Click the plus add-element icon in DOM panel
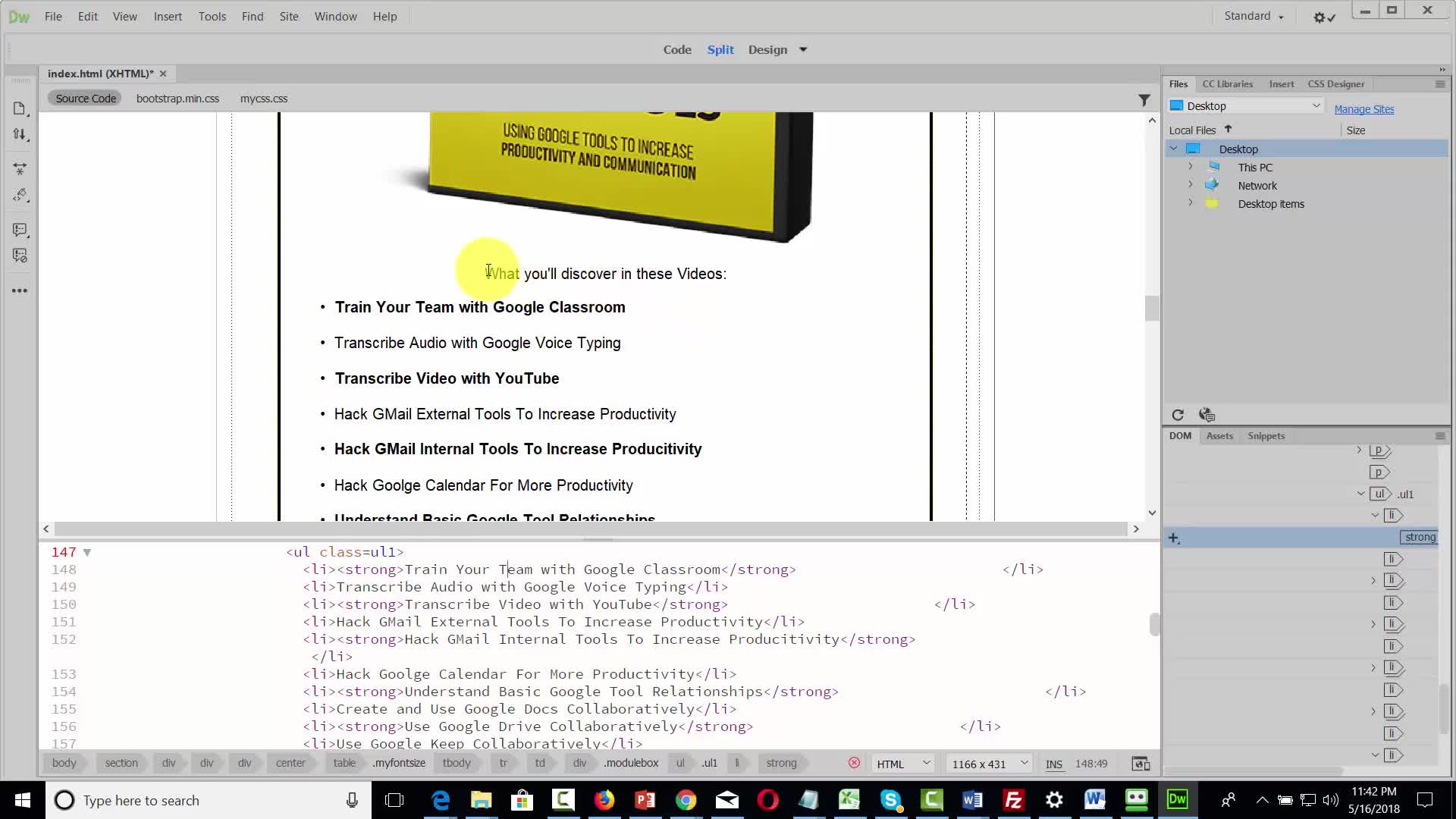The image size is (1456, 819). coord(1173,538)
